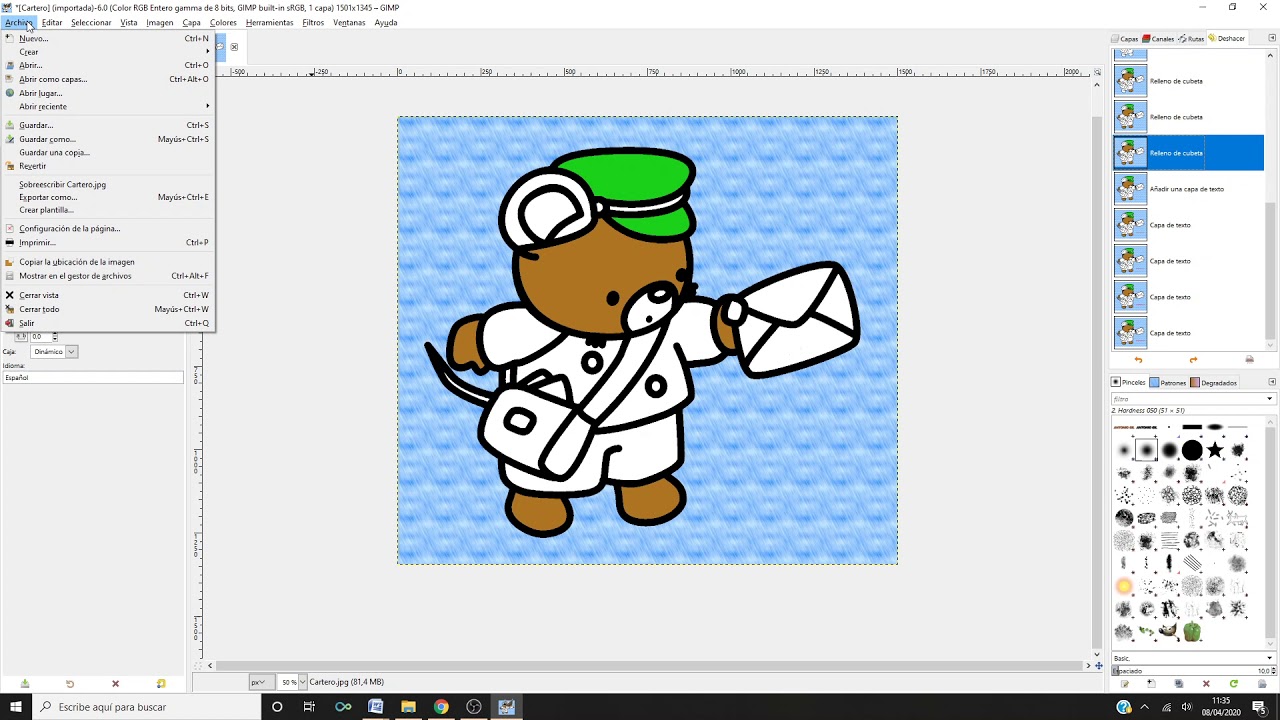Open File Explorer from the taskbar
This screenshot has height=720, width=1280.
coord(408,707)
